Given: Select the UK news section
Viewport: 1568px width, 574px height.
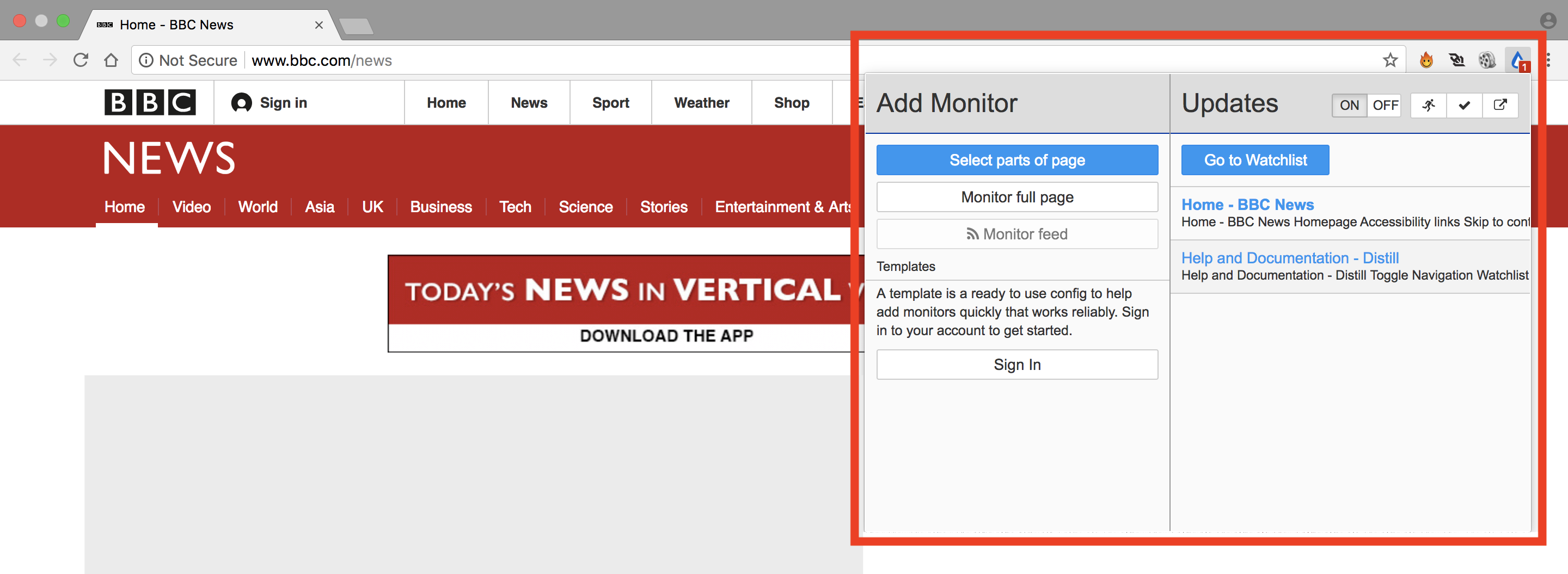Looking at the screenshot, I should tap(372, 207).
